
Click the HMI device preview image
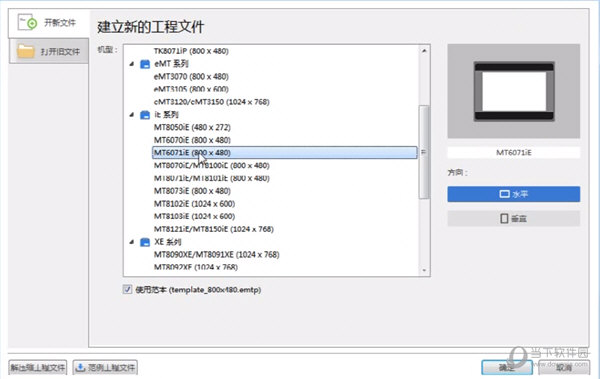click(514, 91)
